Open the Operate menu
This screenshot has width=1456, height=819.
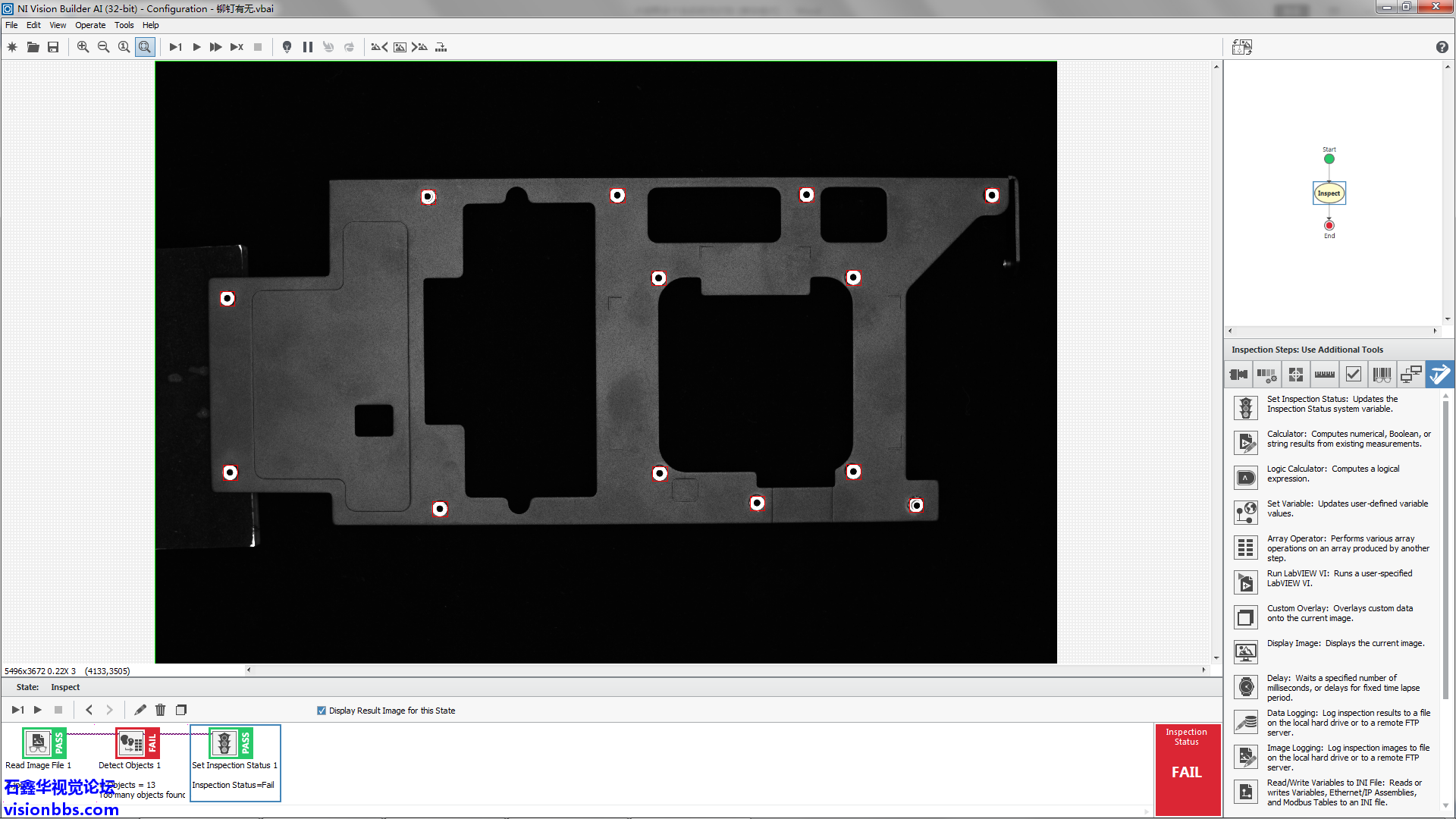pos(90,25)
